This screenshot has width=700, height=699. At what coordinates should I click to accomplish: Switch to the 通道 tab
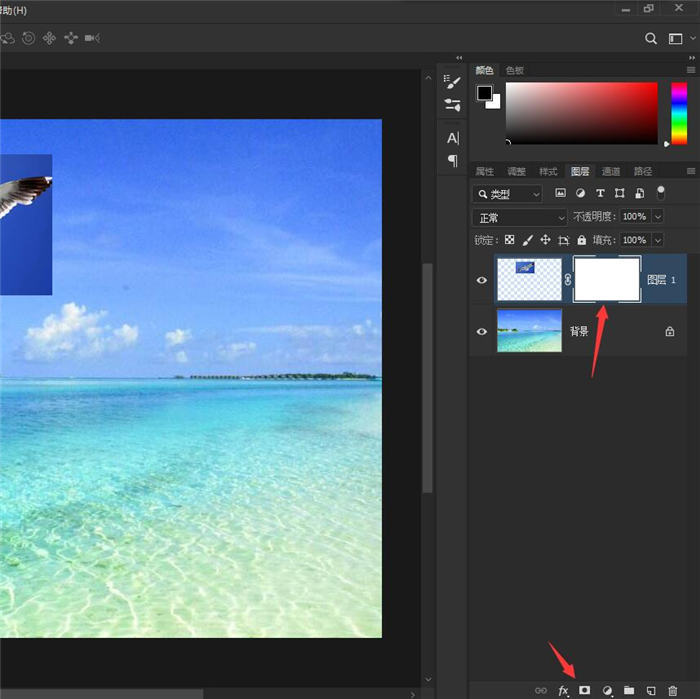611,171
